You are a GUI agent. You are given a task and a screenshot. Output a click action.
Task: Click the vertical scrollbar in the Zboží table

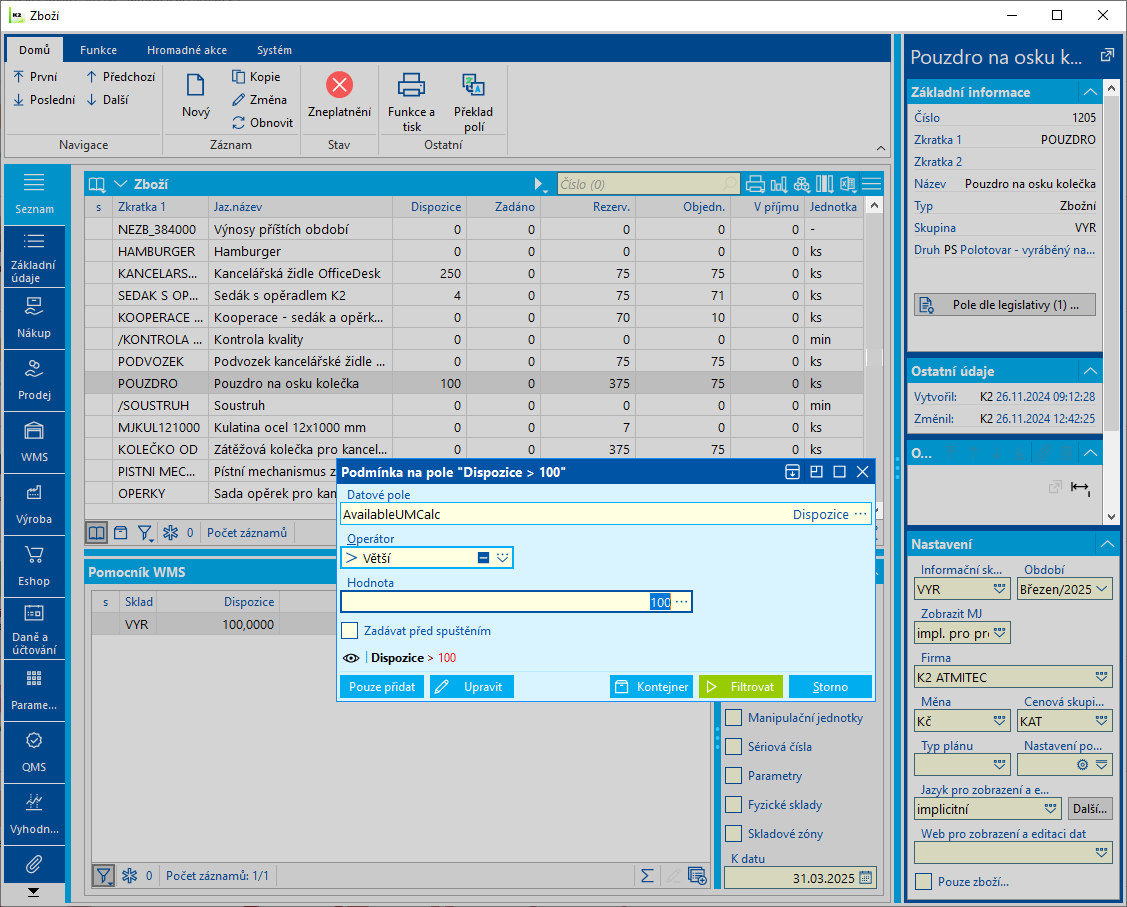pos(873,357)
